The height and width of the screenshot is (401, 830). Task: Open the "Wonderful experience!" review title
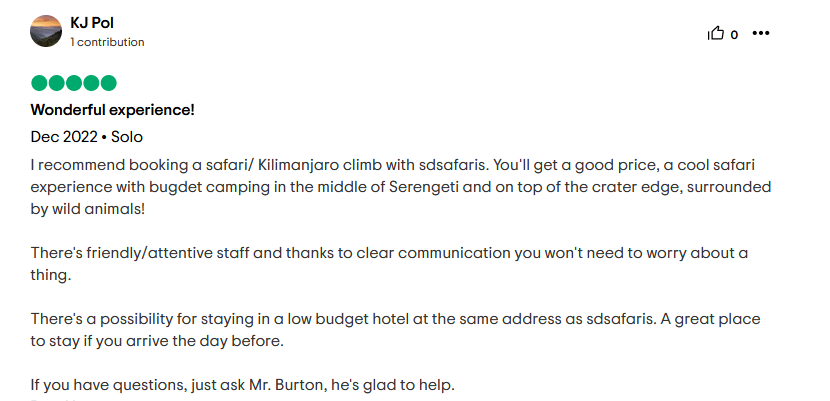[x=113, y=110]
